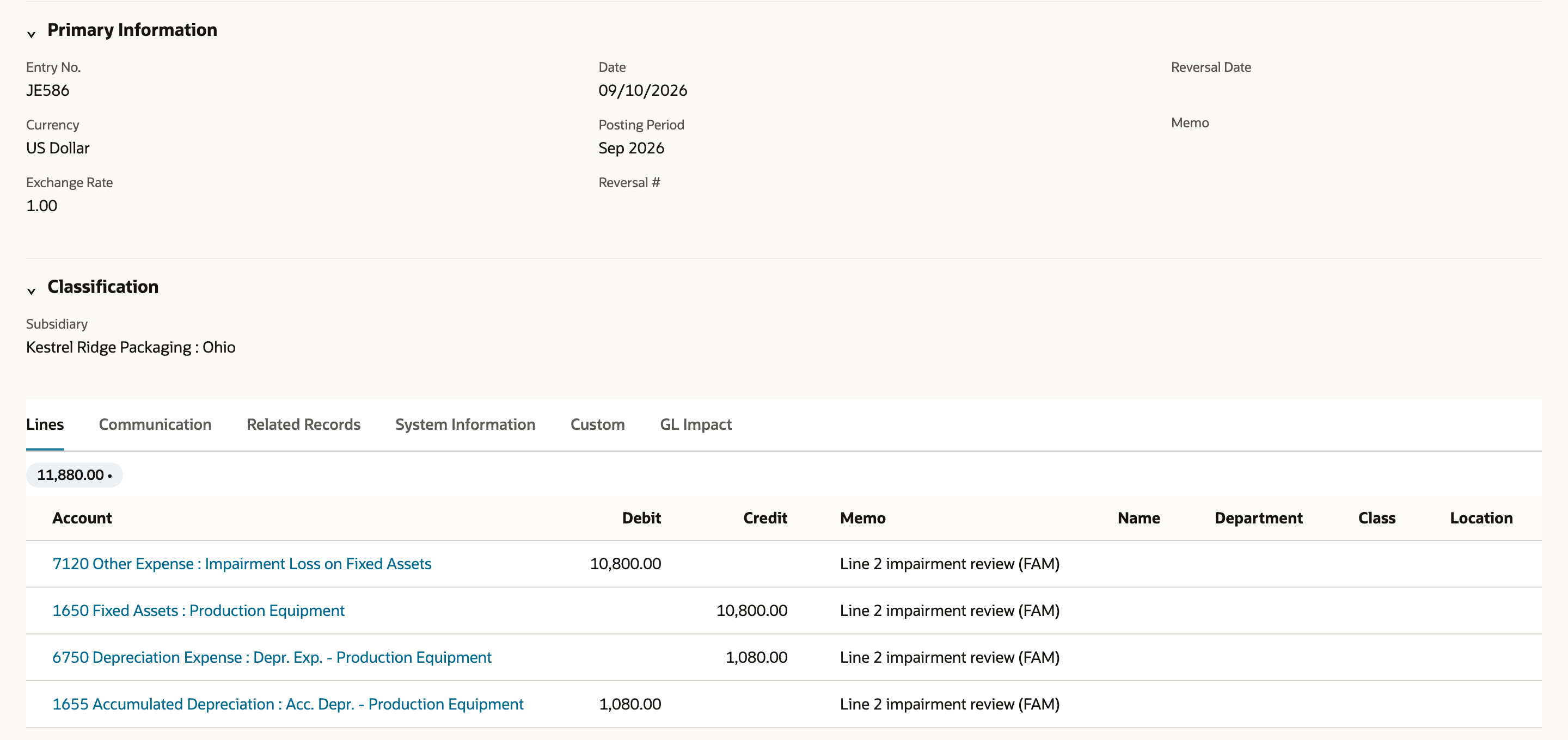
Task: Open the GL Impact tab
Action: [x=696, y=424]
